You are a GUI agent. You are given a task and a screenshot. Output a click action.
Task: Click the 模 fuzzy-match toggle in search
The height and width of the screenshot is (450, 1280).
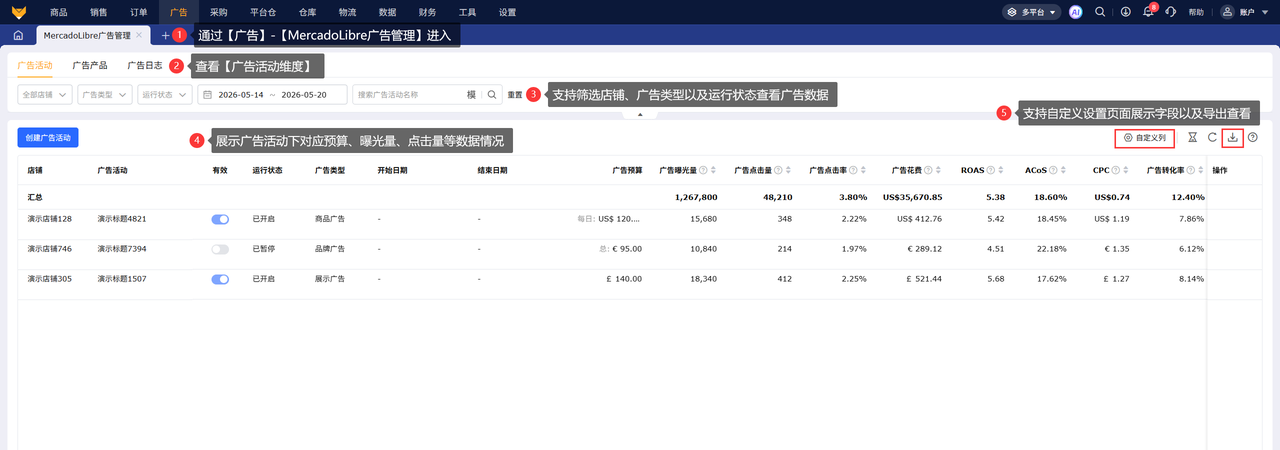coord(471,94)
